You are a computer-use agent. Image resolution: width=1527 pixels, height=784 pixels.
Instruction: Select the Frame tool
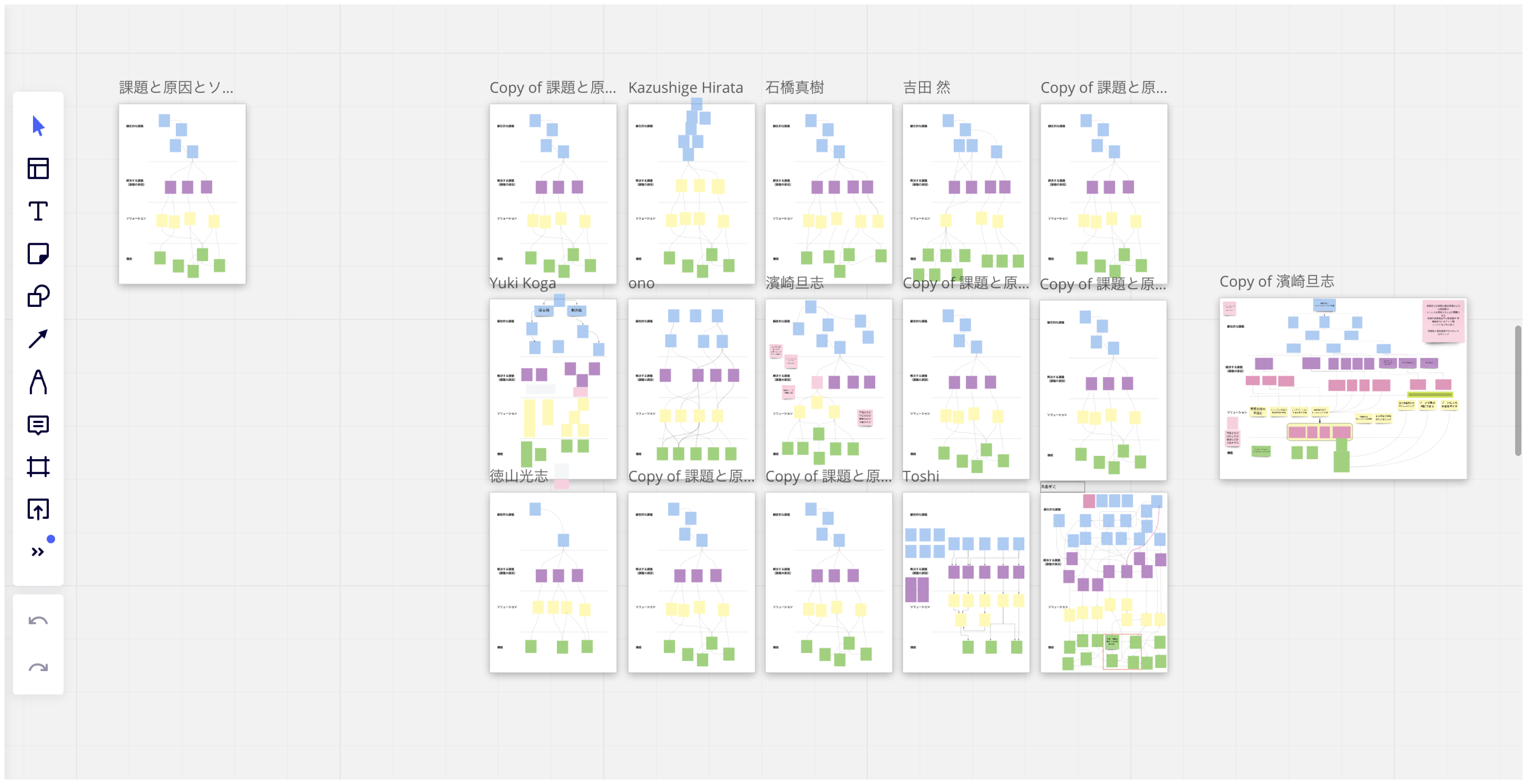[38, 467]
